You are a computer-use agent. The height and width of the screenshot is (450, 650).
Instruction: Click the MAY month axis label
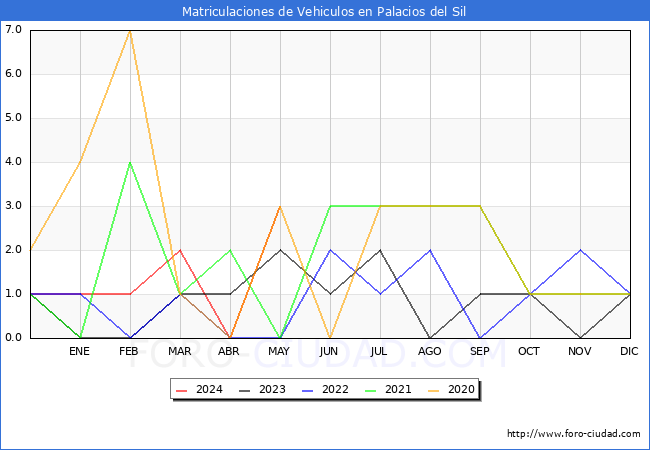coord(279,351)
